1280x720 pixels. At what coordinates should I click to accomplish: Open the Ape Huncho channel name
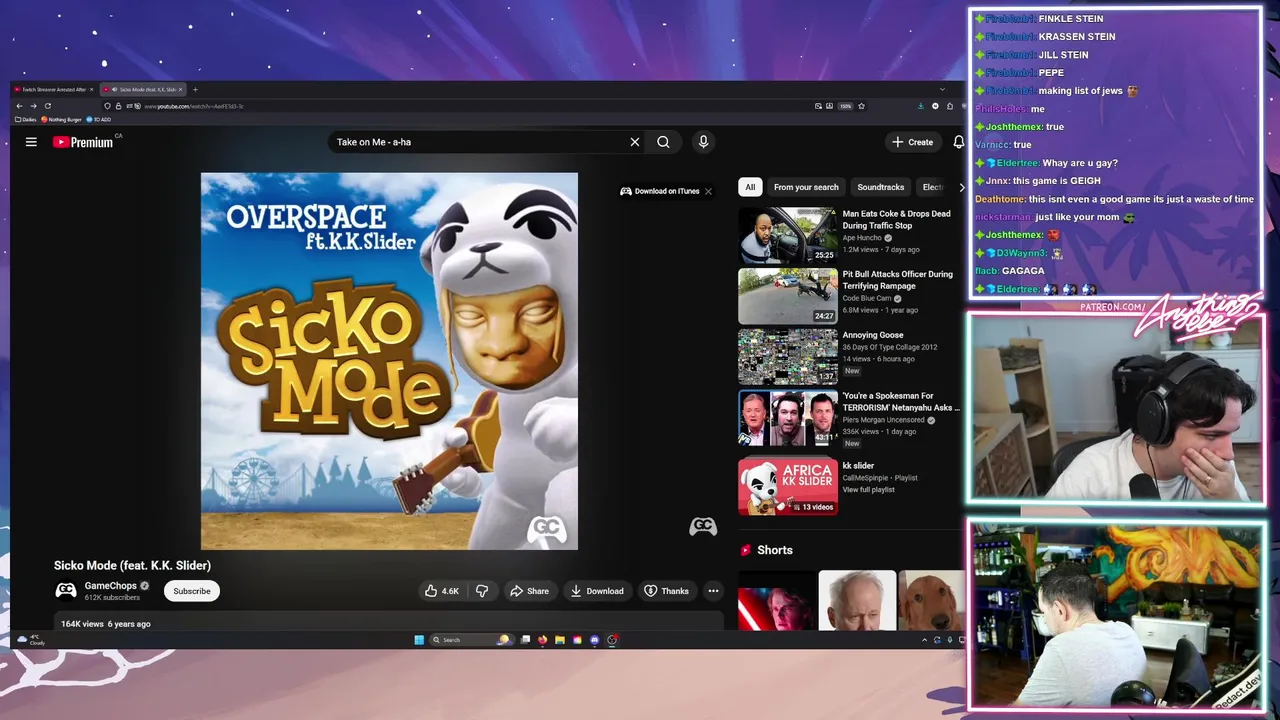(862, 238)
